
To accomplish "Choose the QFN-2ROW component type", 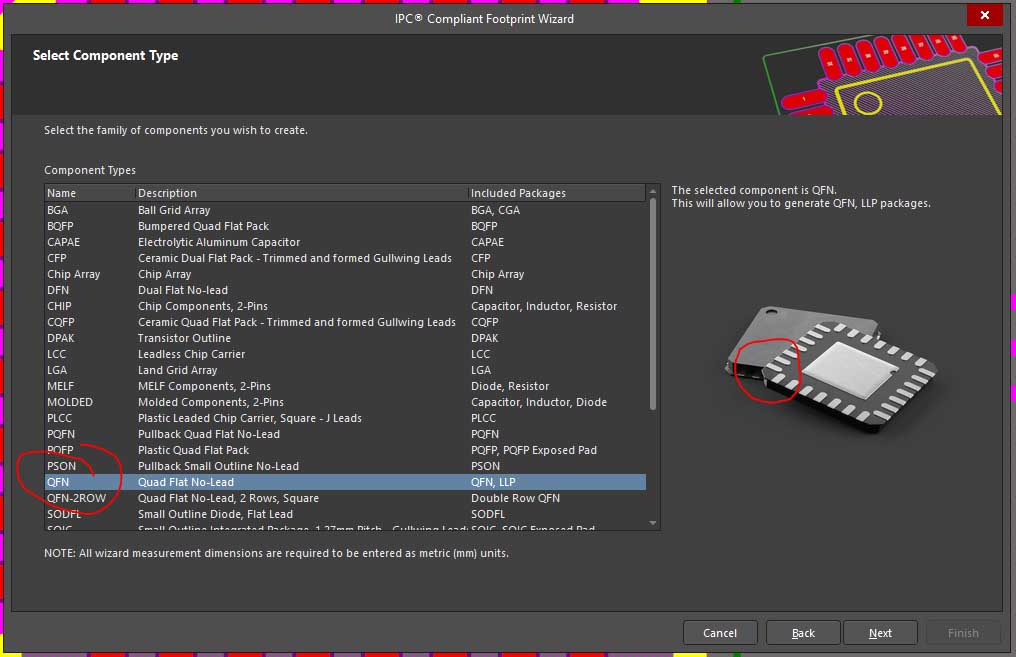I will [x=76, y=498].
